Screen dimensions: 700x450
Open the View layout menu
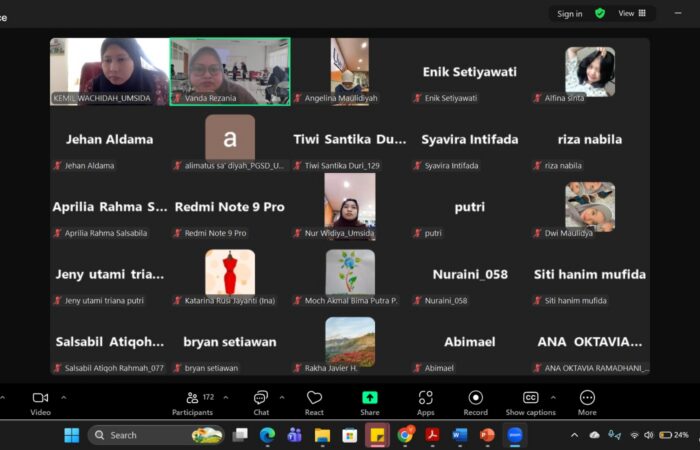[x=632, y=13]
